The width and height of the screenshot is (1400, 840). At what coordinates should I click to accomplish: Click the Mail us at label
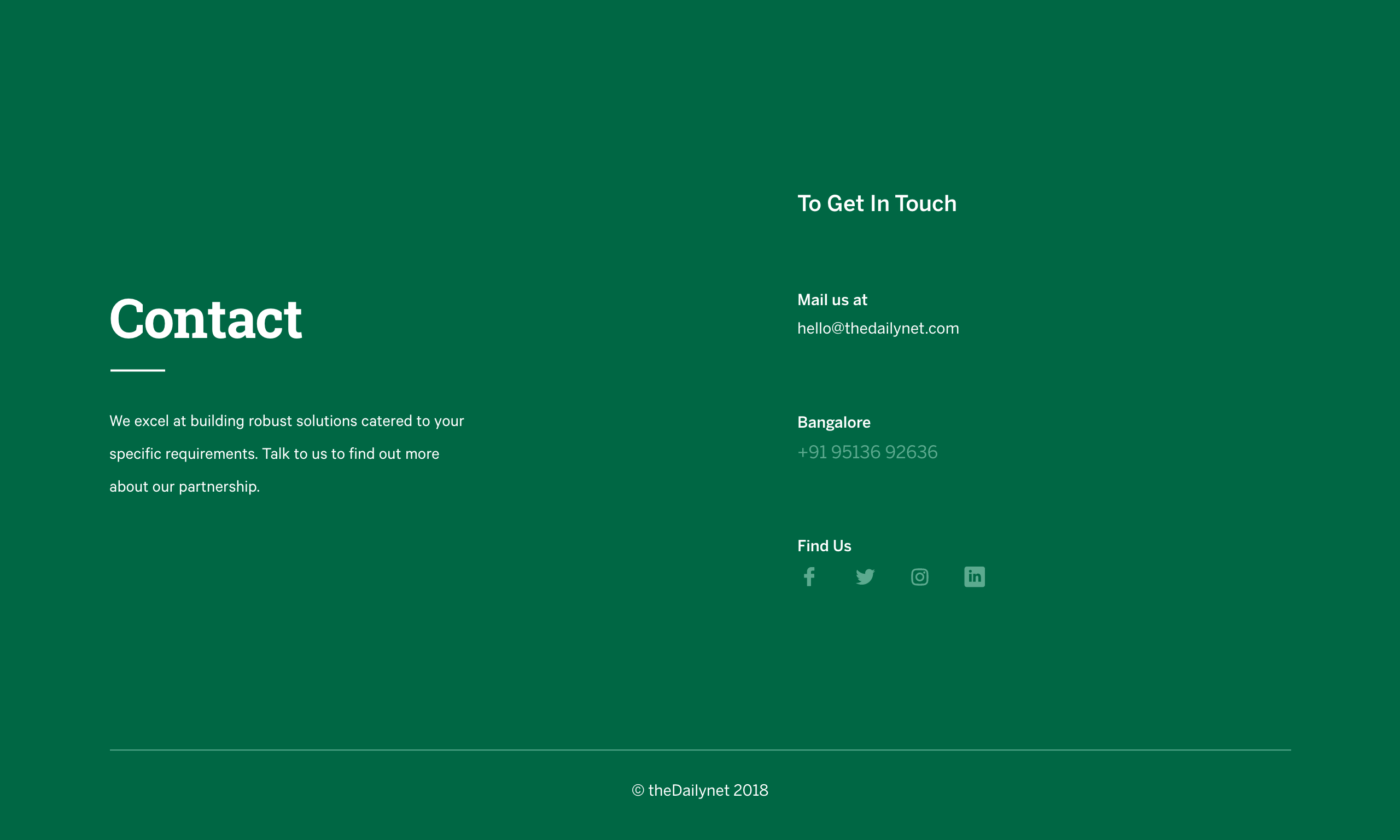pos(832,300)
